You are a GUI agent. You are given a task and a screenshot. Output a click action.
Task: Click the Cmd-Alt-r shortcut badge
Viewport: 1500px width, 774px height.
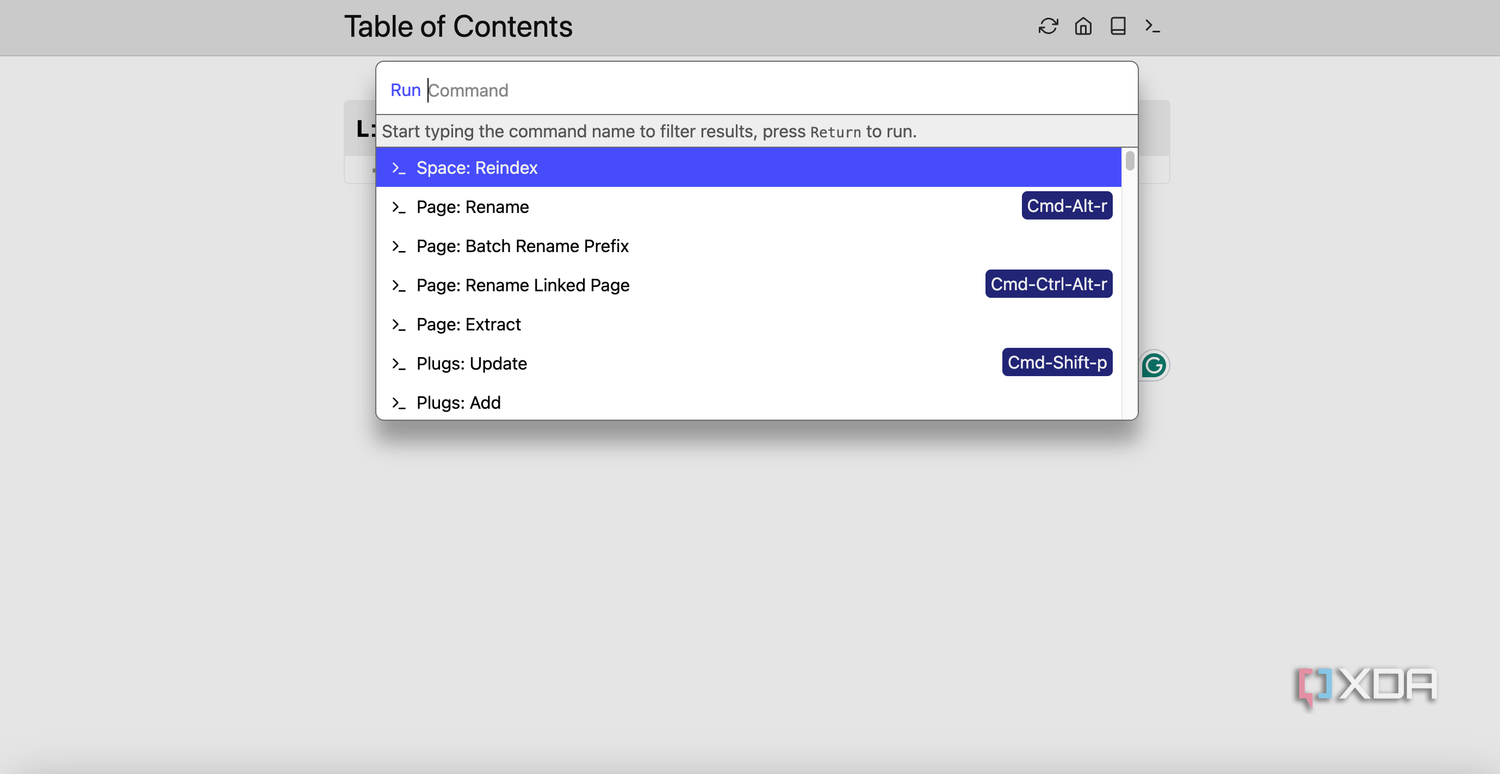point(1067,206)
